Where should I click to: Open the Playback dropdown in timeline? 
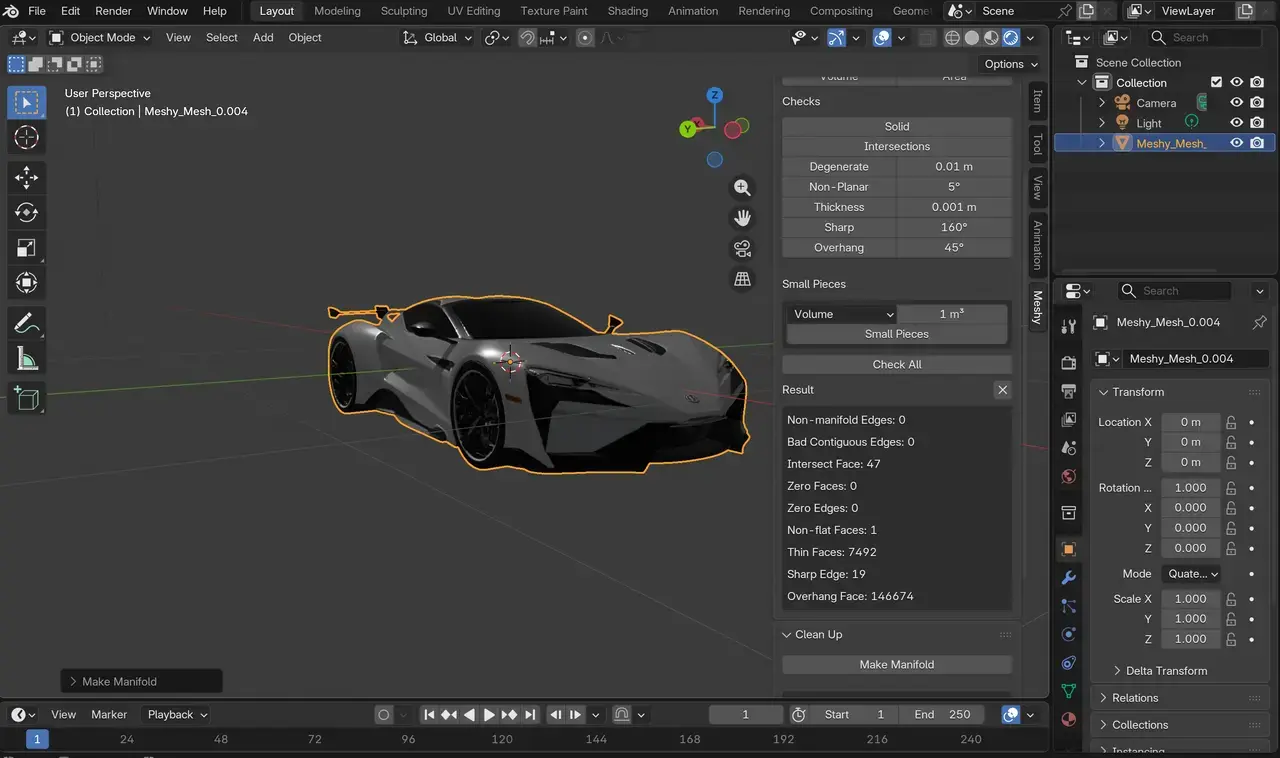[x=177, y=715]
